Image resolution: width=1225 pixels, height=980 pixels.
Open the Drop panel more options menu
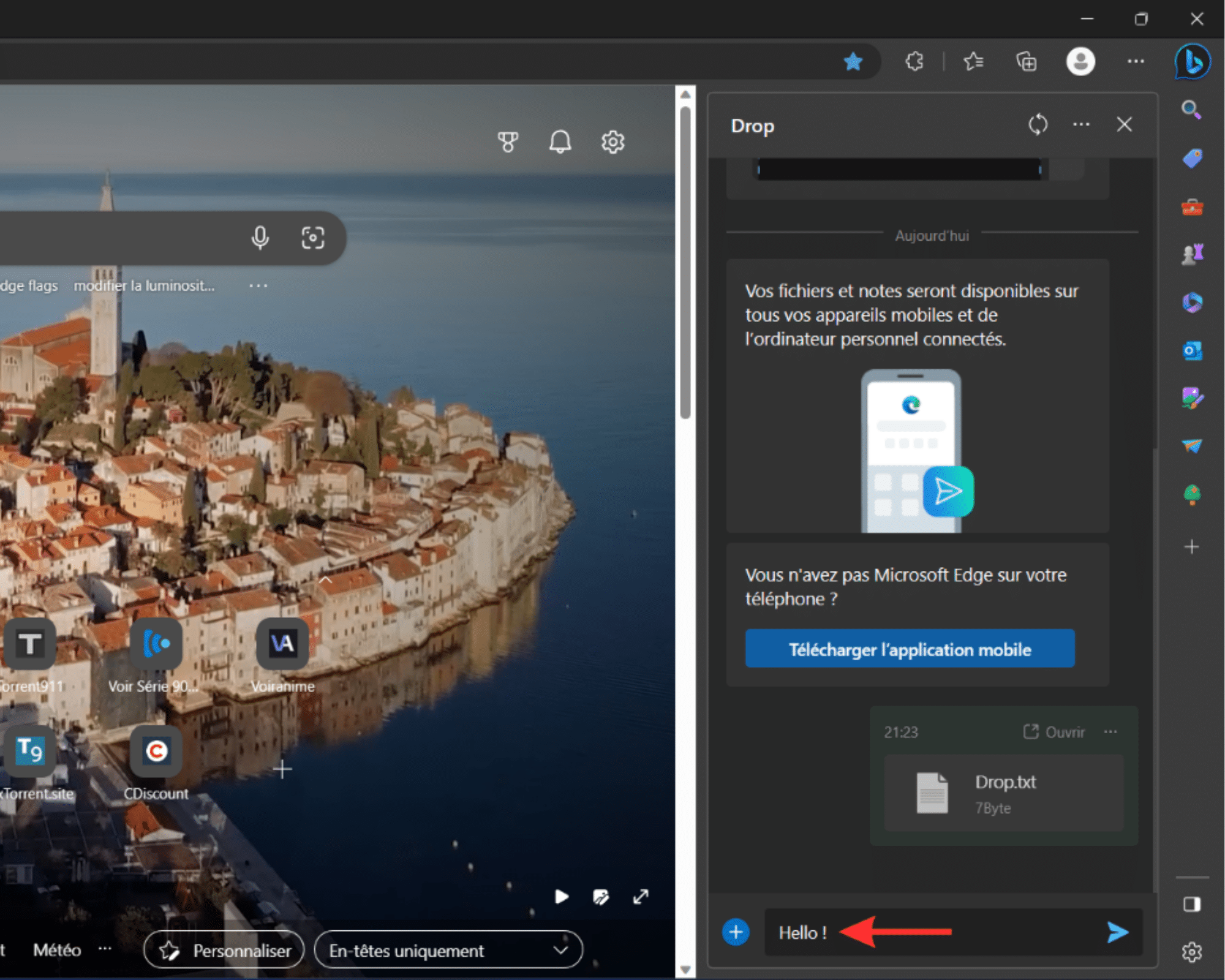[x=1081, y=125]
